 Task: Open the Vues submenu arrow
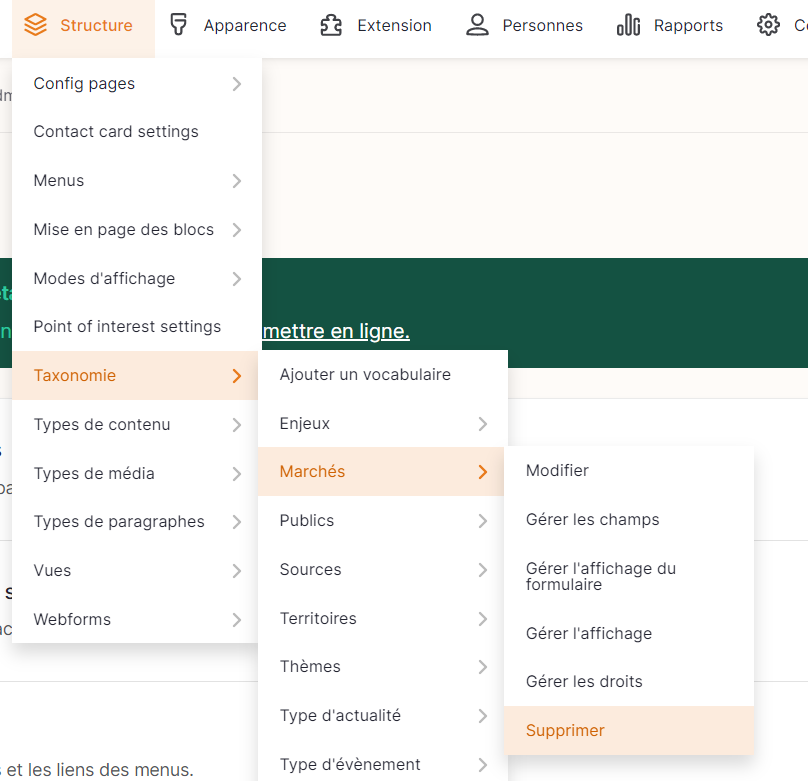(x=237, y=571)
